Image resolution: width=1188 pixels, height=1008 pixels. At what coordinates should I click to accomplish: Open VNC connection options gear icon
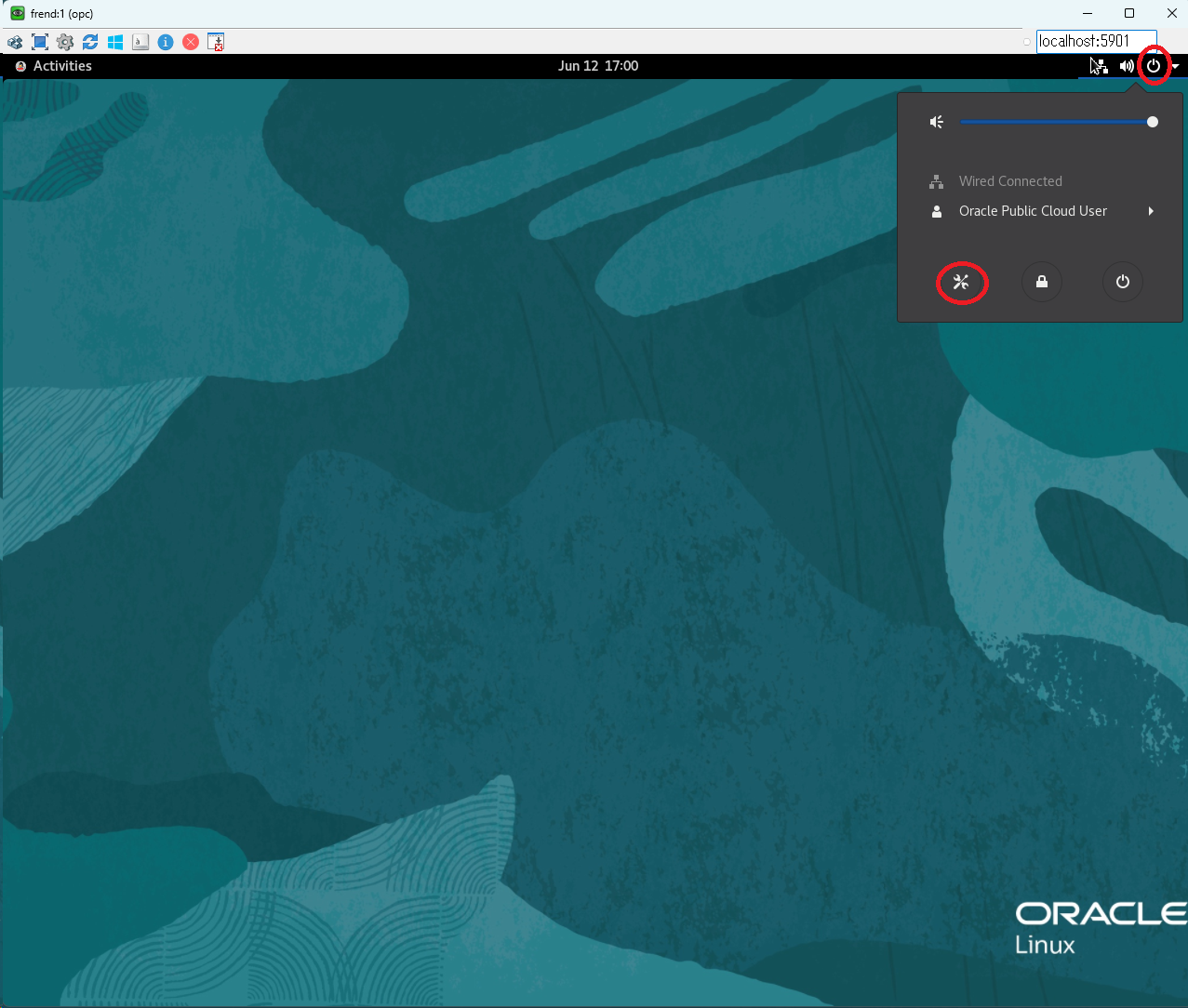point(65,42)
